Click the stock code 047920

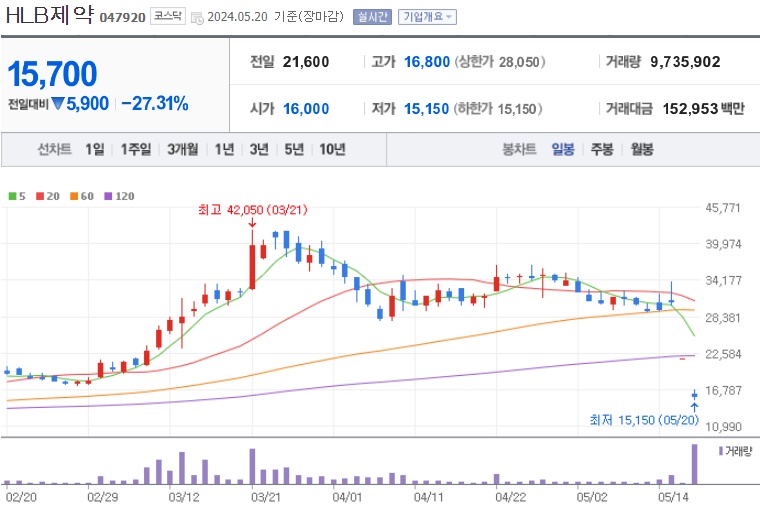tap(123, 17)
